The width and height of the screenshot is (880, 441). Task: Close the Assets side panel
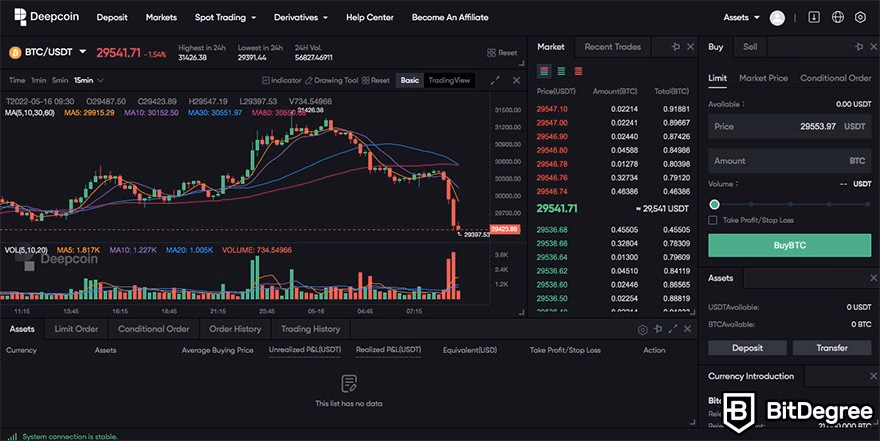coord(874,278)
